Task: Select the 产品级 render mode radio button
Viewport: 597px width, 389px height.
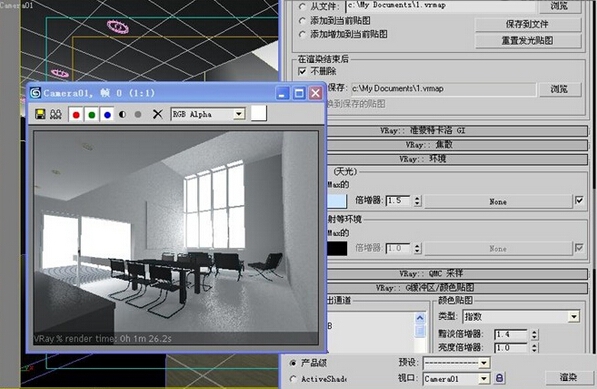Action: click(x=292, y=363)
